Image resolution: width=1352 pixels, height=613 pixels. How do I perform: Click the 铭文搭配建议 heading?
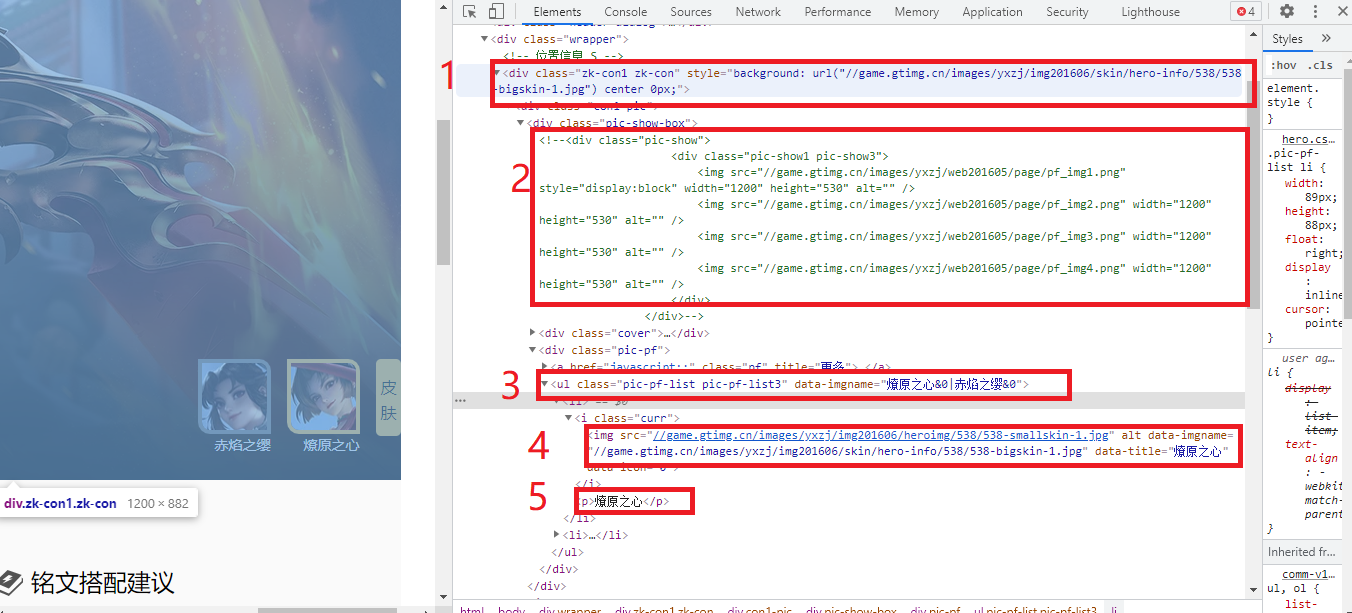(102, 582)
